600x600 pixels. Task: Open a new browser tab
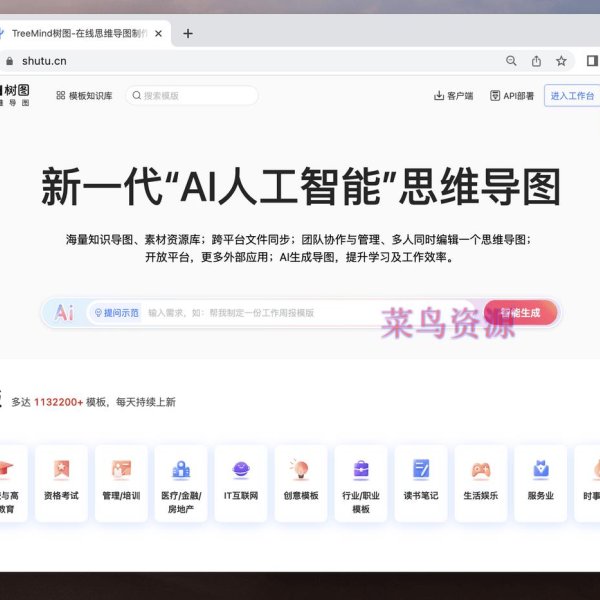tap(188, 34)
